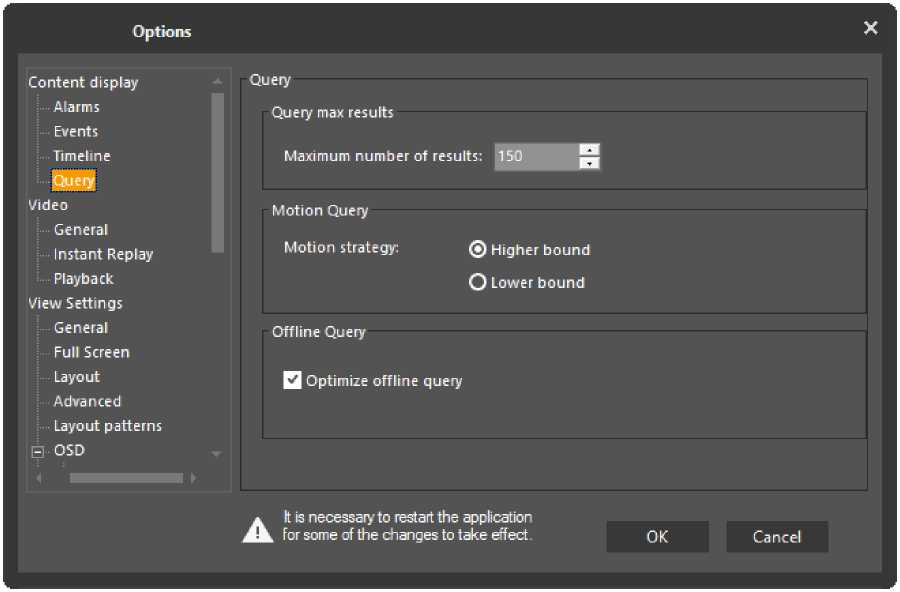The height and width of the screenshot is (592, 900).
Task: Click the tree's horizontal scroll right arrow
Action: point(193,479)
